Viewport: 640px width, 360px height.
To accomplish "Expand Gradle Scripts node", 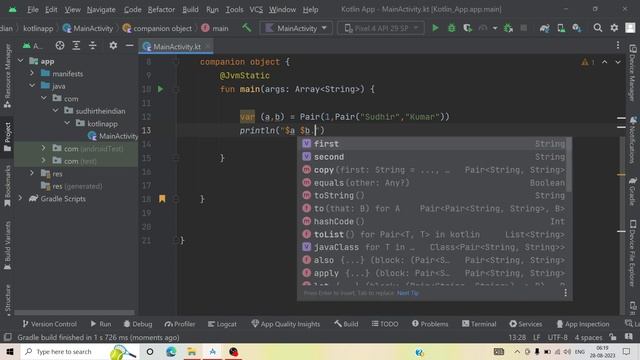I will pyautogui.click(x=21, y=198).
